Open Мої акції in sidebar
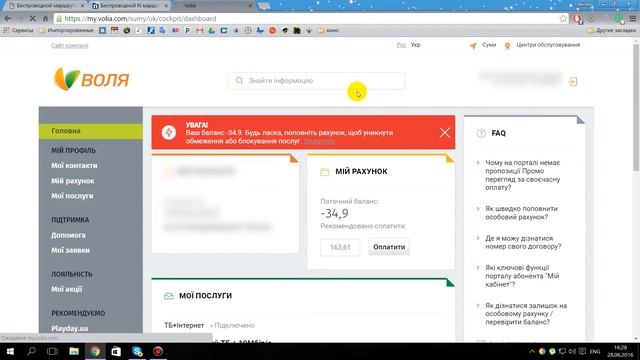 point(67,289)
